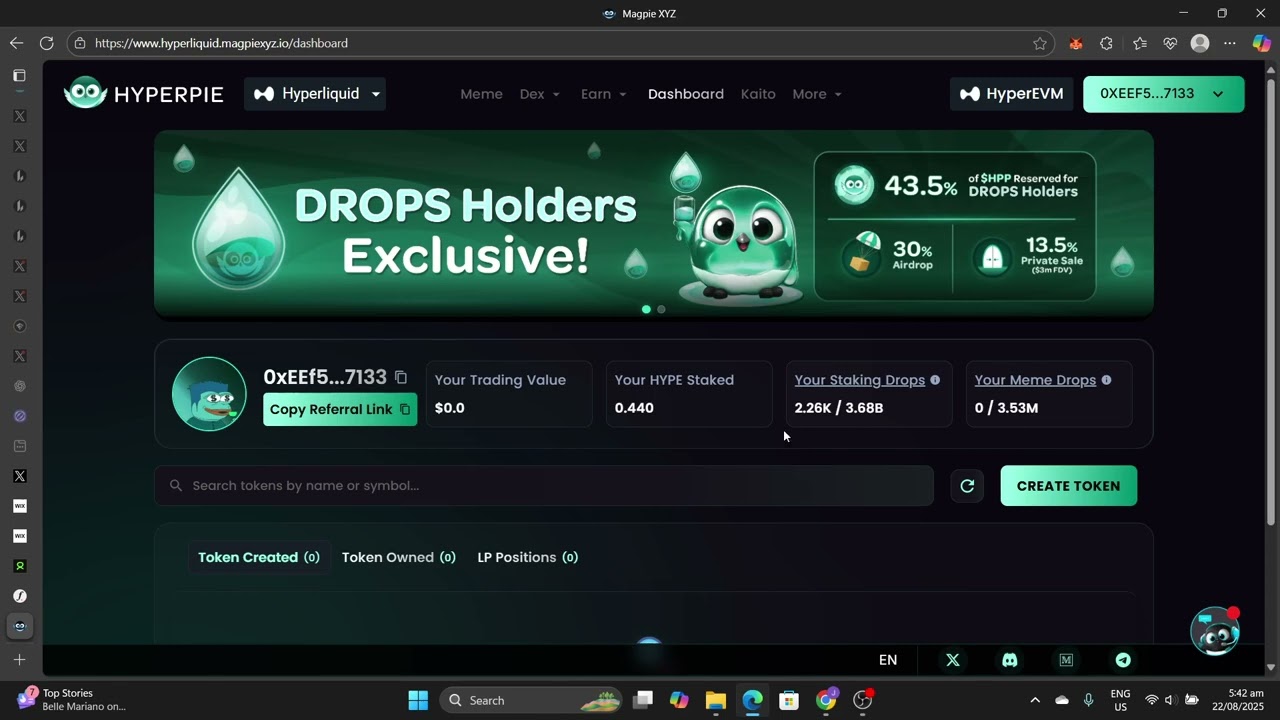
Task: Open the Your Staking Drops link
Action: pyautogui.click(x=859, y=380)
